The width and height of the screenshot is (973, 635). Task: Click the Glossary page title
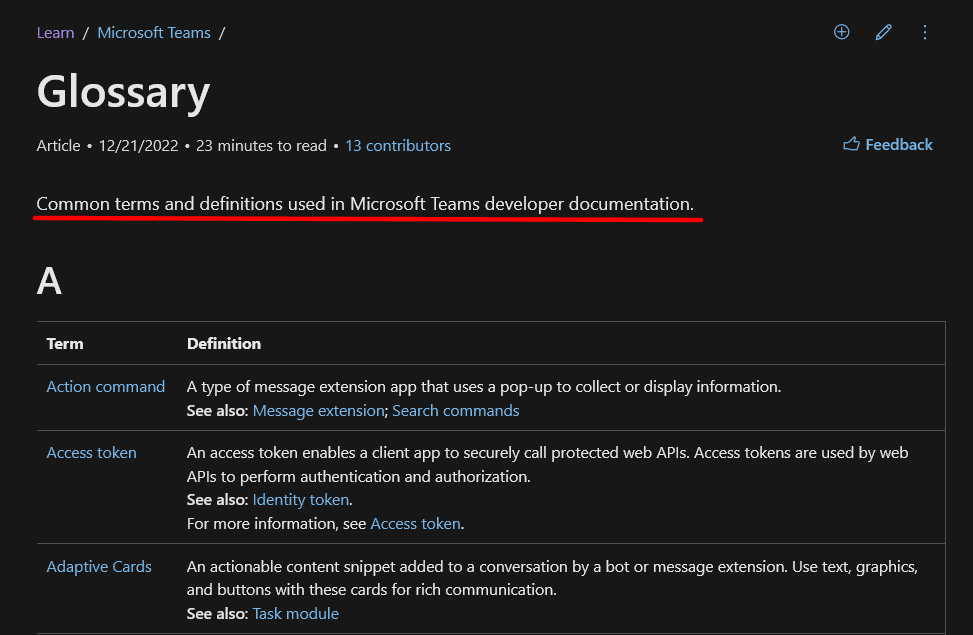[123, 92]
